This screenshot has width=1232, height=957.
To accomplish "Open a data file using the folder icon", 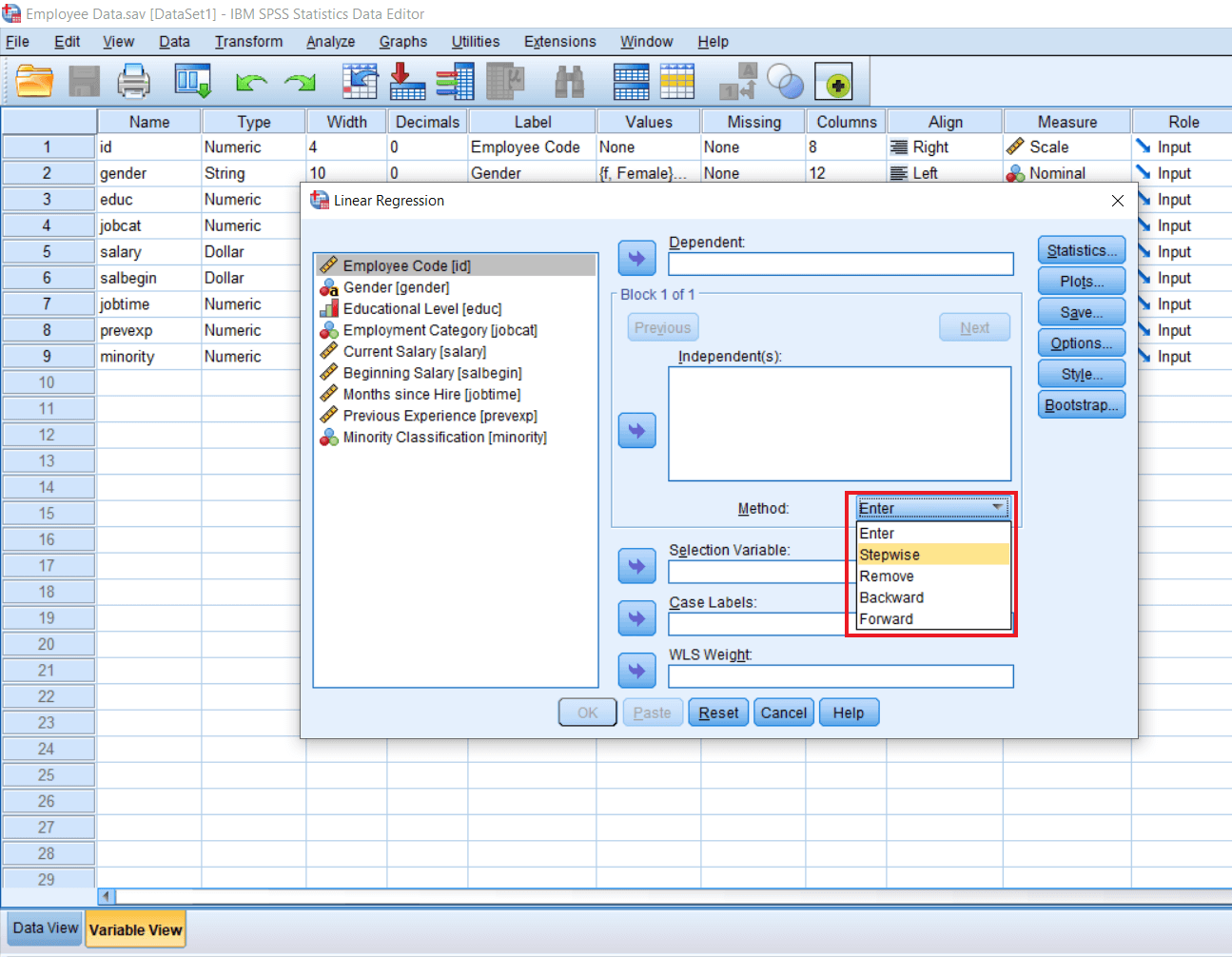I will (x=35, y=81).
